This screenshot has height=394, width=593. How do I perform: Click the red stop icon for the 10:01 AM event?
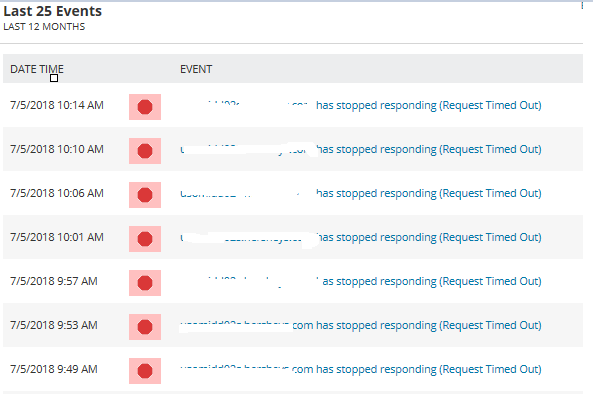pos(145,239)
